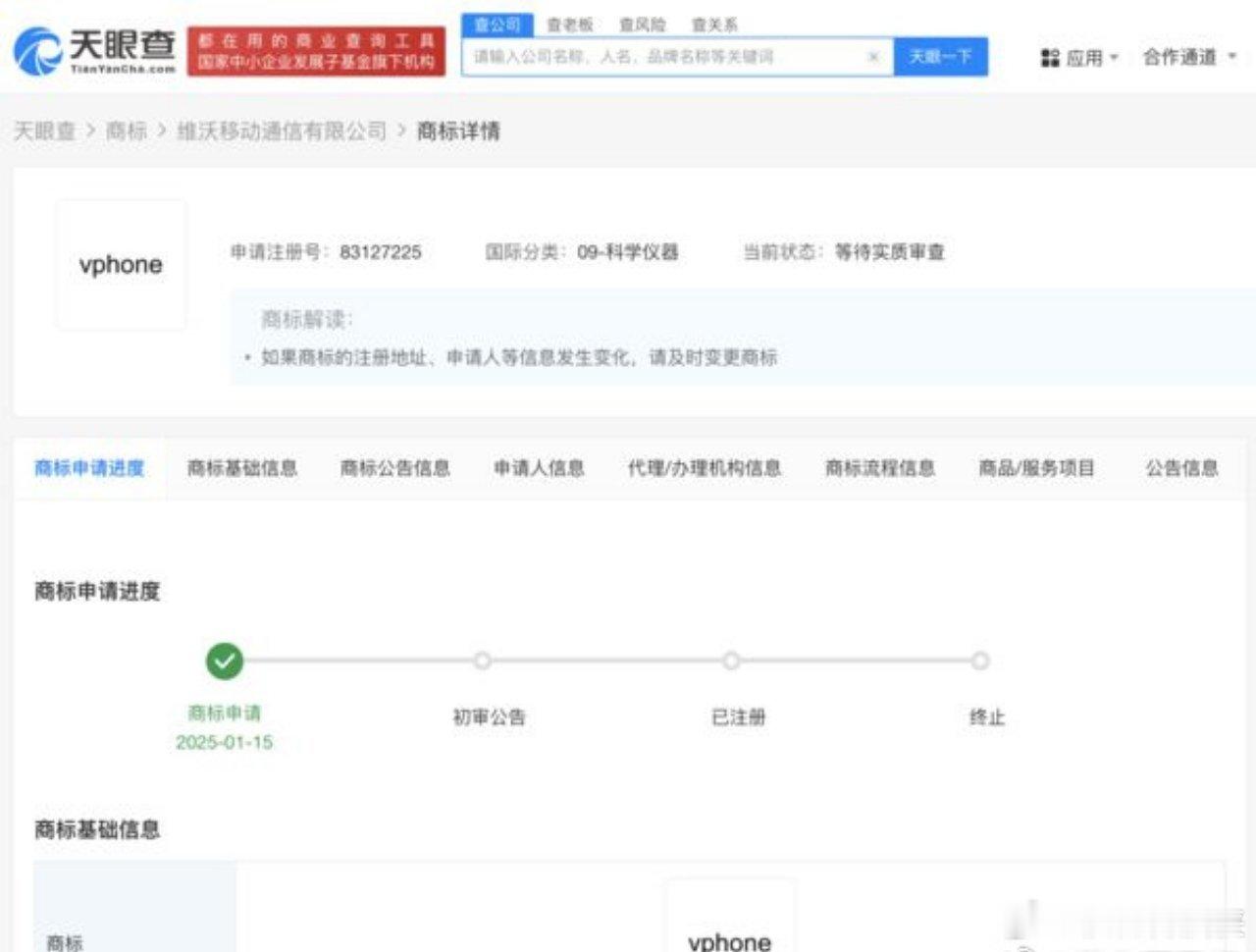Switch to 商标公告信息 tab
Image resolution: width=1256 pixels, height=952 pixels.
pyautogui.click(x=395, y=468)
